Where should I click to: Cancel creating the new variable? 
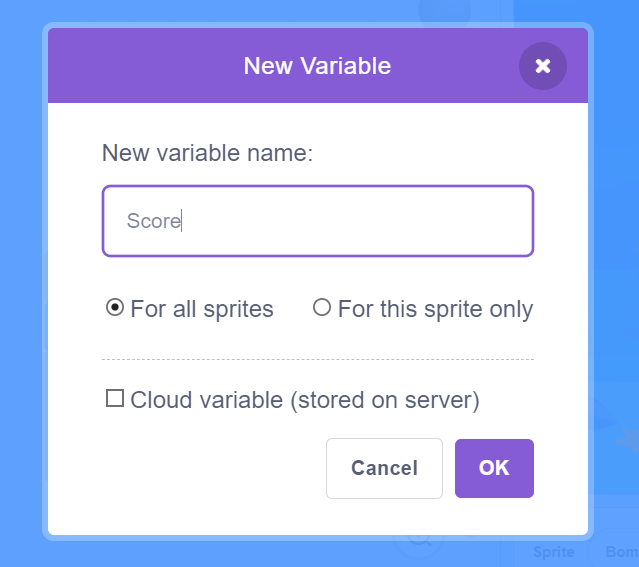(384, 468)
